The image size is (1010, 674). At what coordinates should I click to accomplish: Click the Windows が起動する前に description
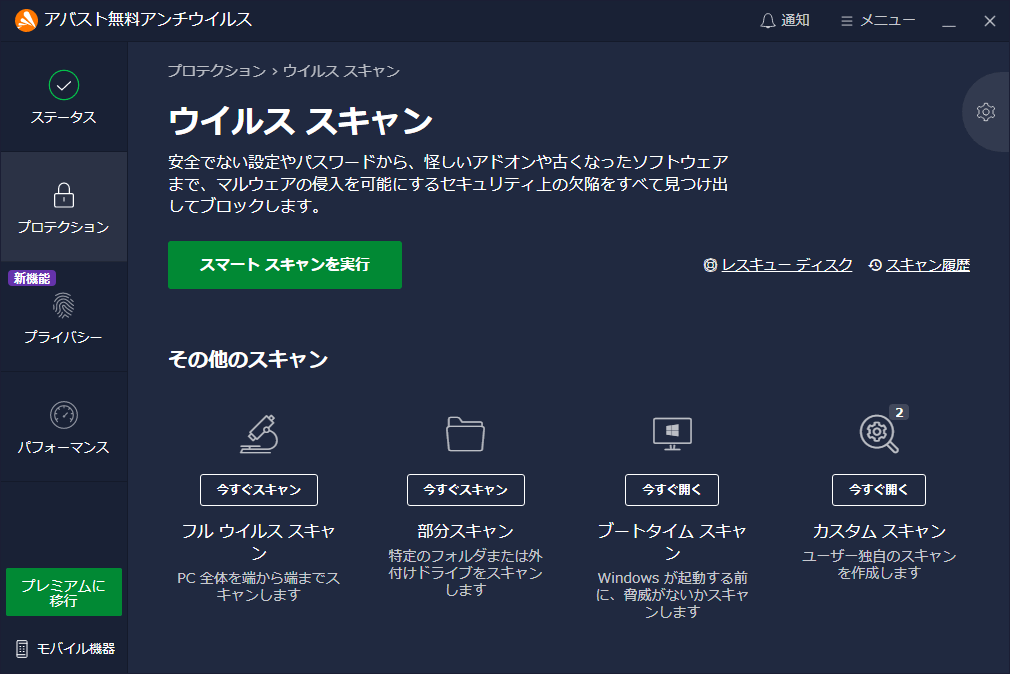pos(672,595)
